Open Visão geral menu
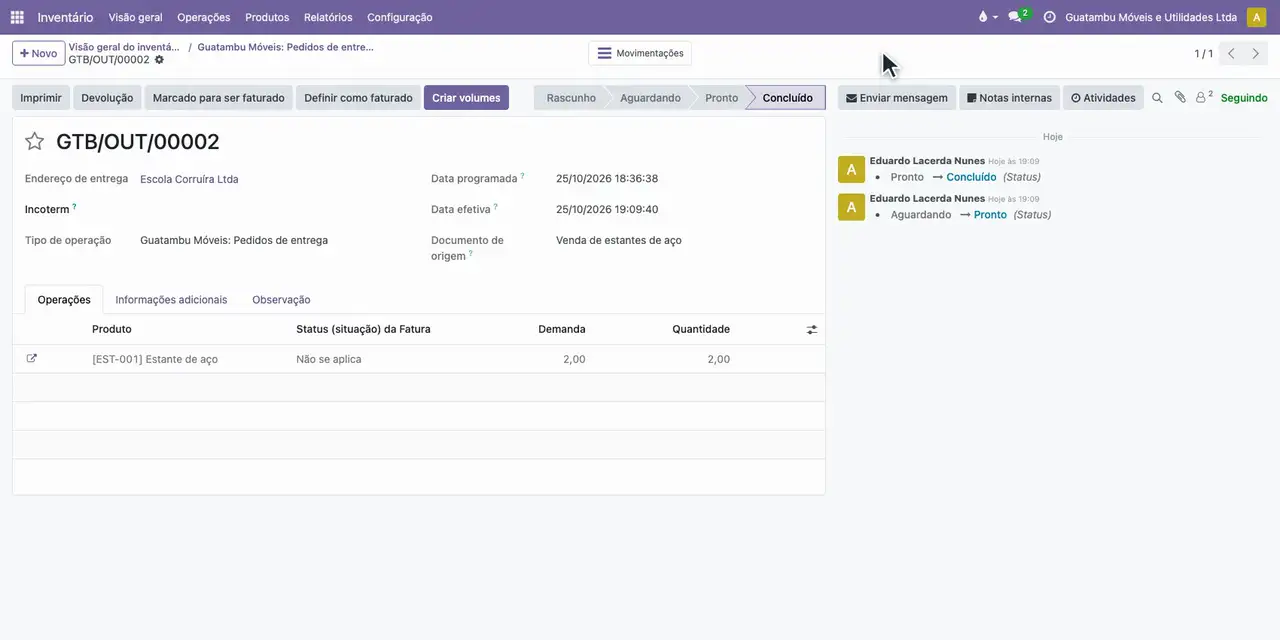The height and width of the screenshot is (640, 1280). click(x=135, y=17)
